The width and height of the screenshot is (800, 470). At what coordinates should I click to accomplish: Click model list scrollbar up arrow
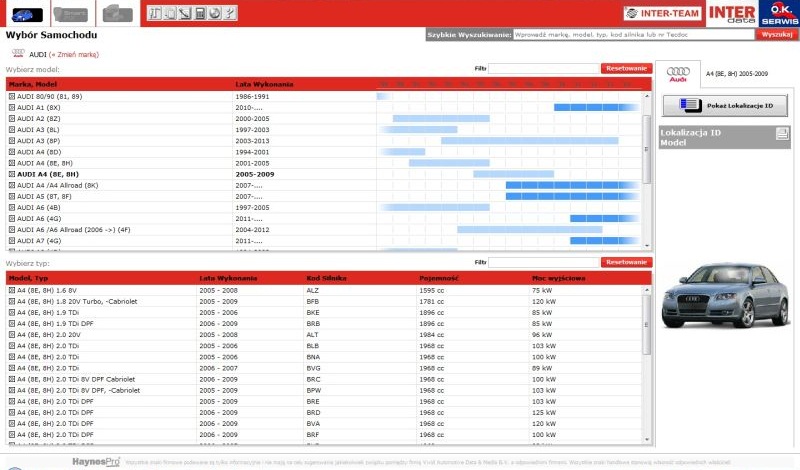(647, 96)
